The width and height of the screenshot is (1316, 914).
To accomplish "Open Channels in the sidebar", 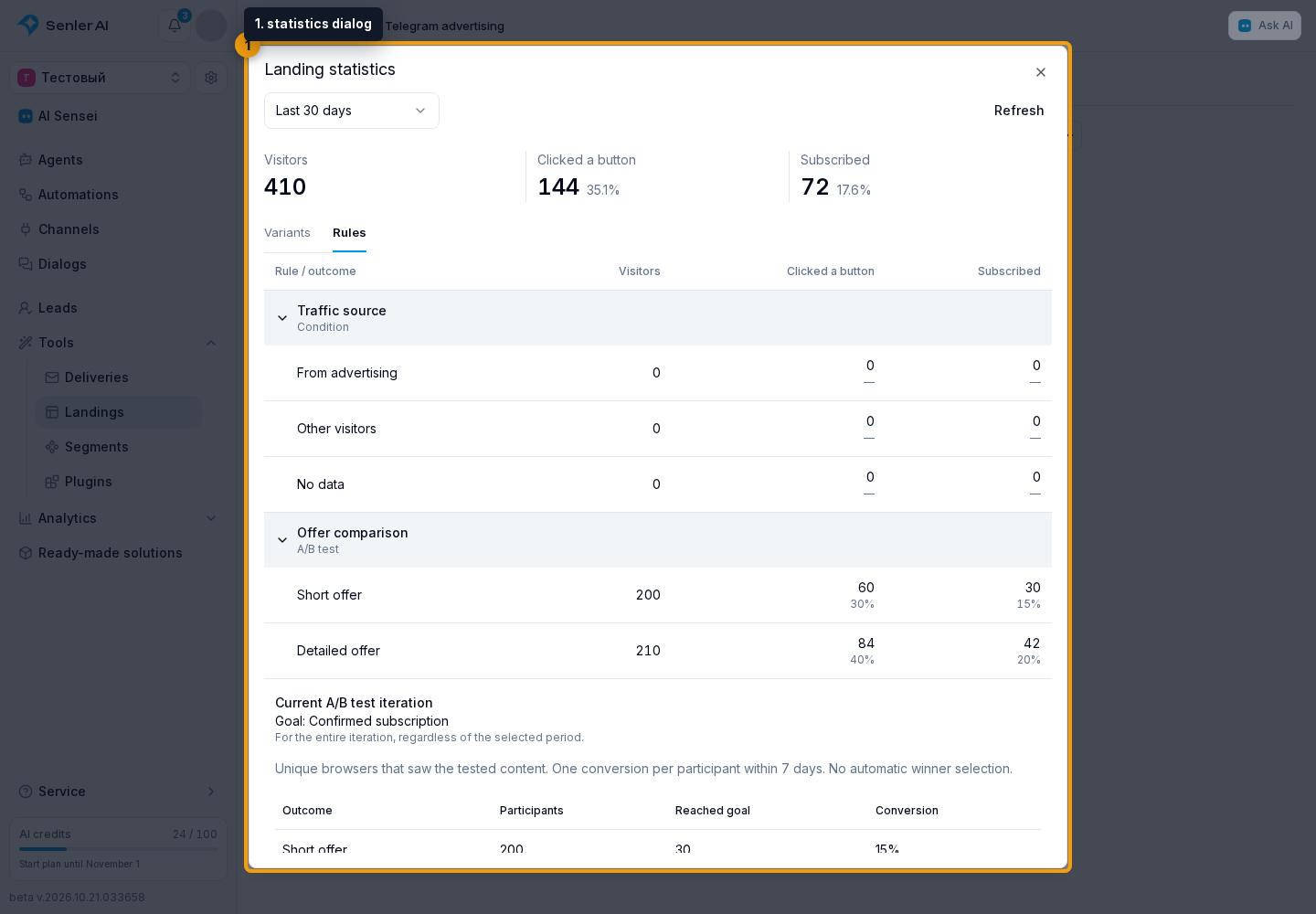I will point(69,229).
